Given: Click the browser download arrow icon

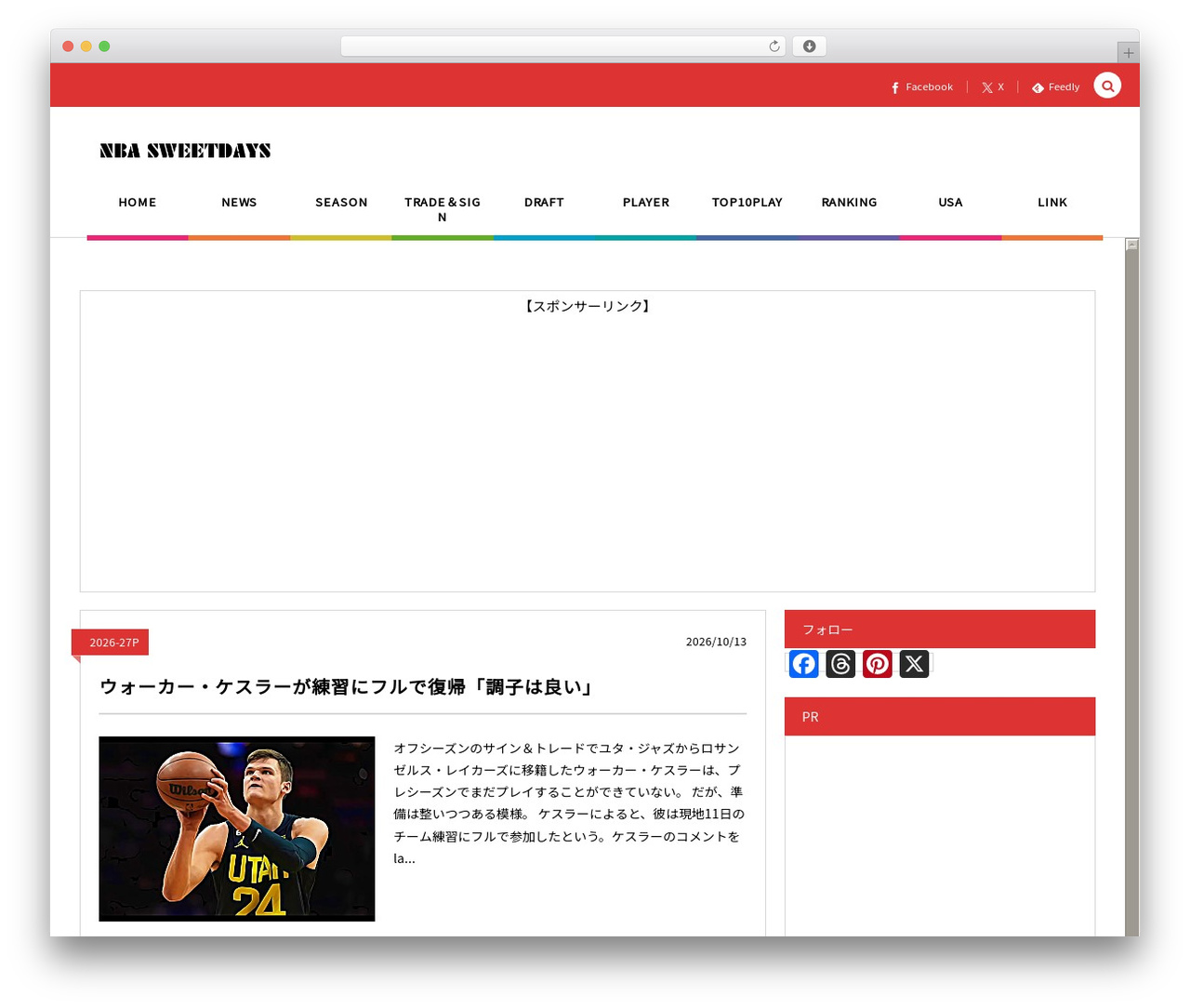Looking at the screenshot, I should [810, 46].
